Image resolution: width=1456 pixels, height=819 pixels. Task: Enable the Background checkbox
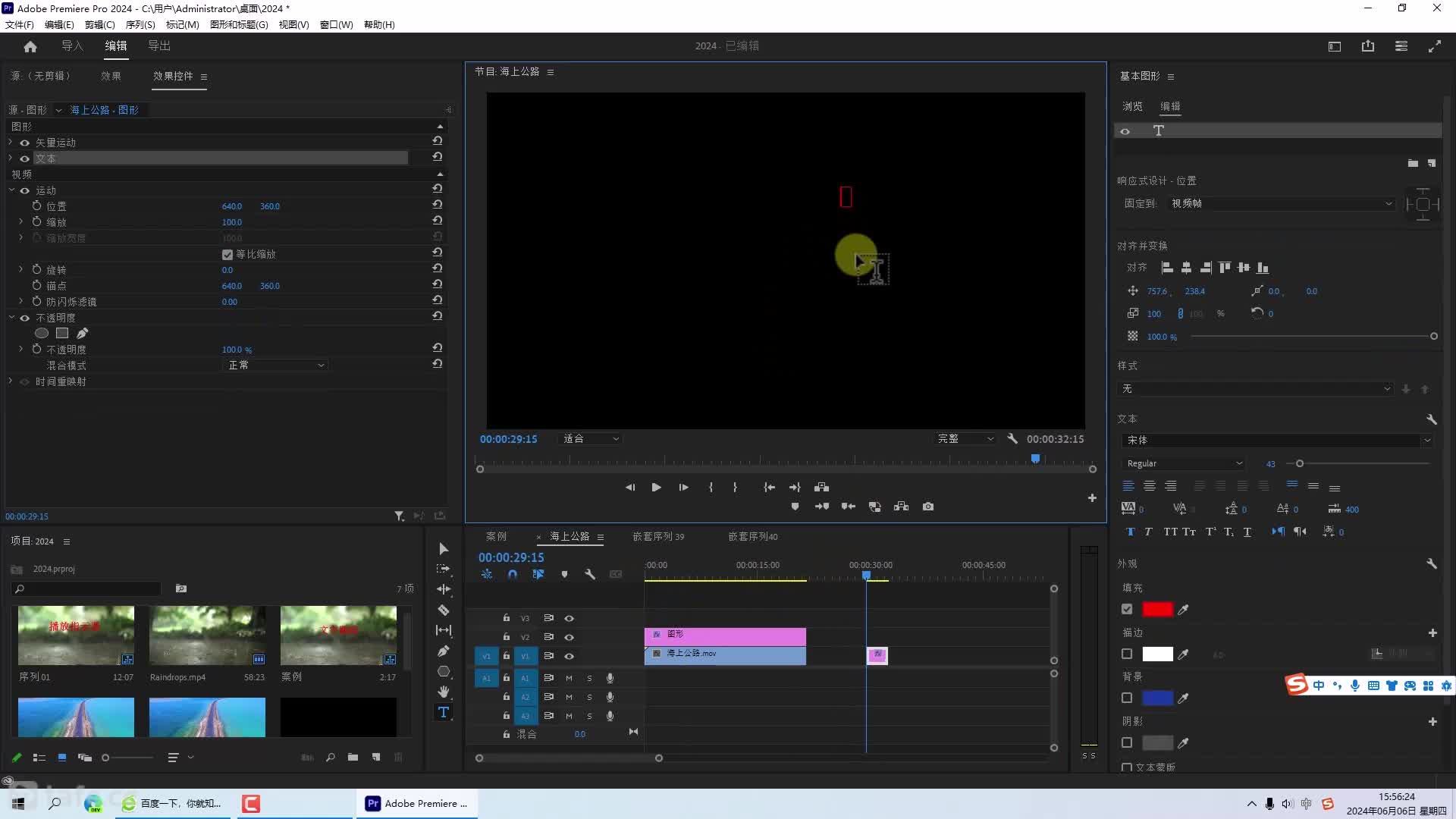pyautogui.click(x=1127, y=698)
